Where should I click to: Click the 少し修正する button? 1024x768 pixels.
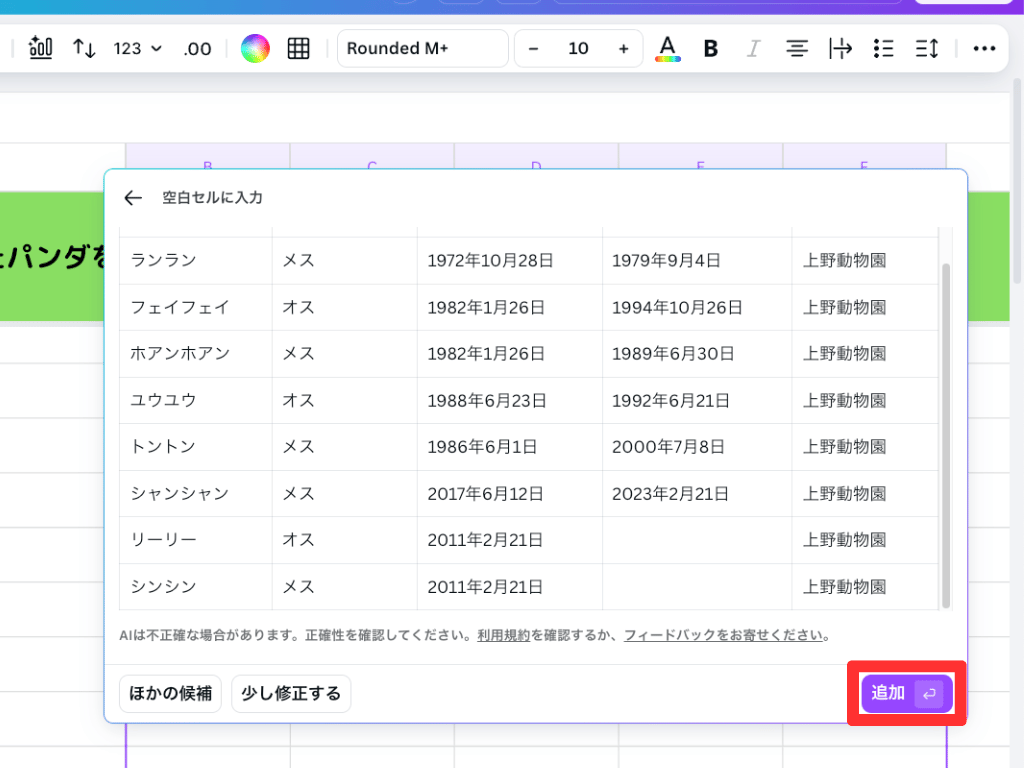291,694
